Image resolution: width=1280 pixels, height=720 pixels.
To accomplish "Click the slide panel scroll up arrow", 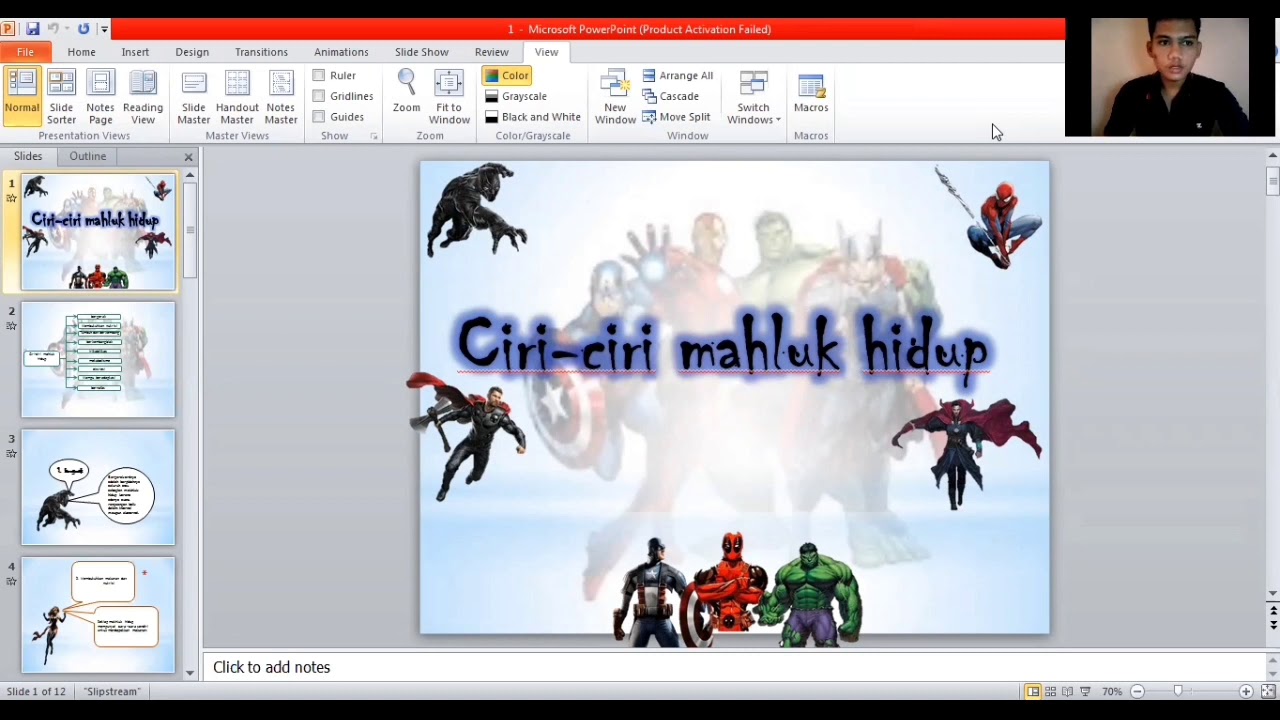I will pyautogui.click(x=189, y=175).
